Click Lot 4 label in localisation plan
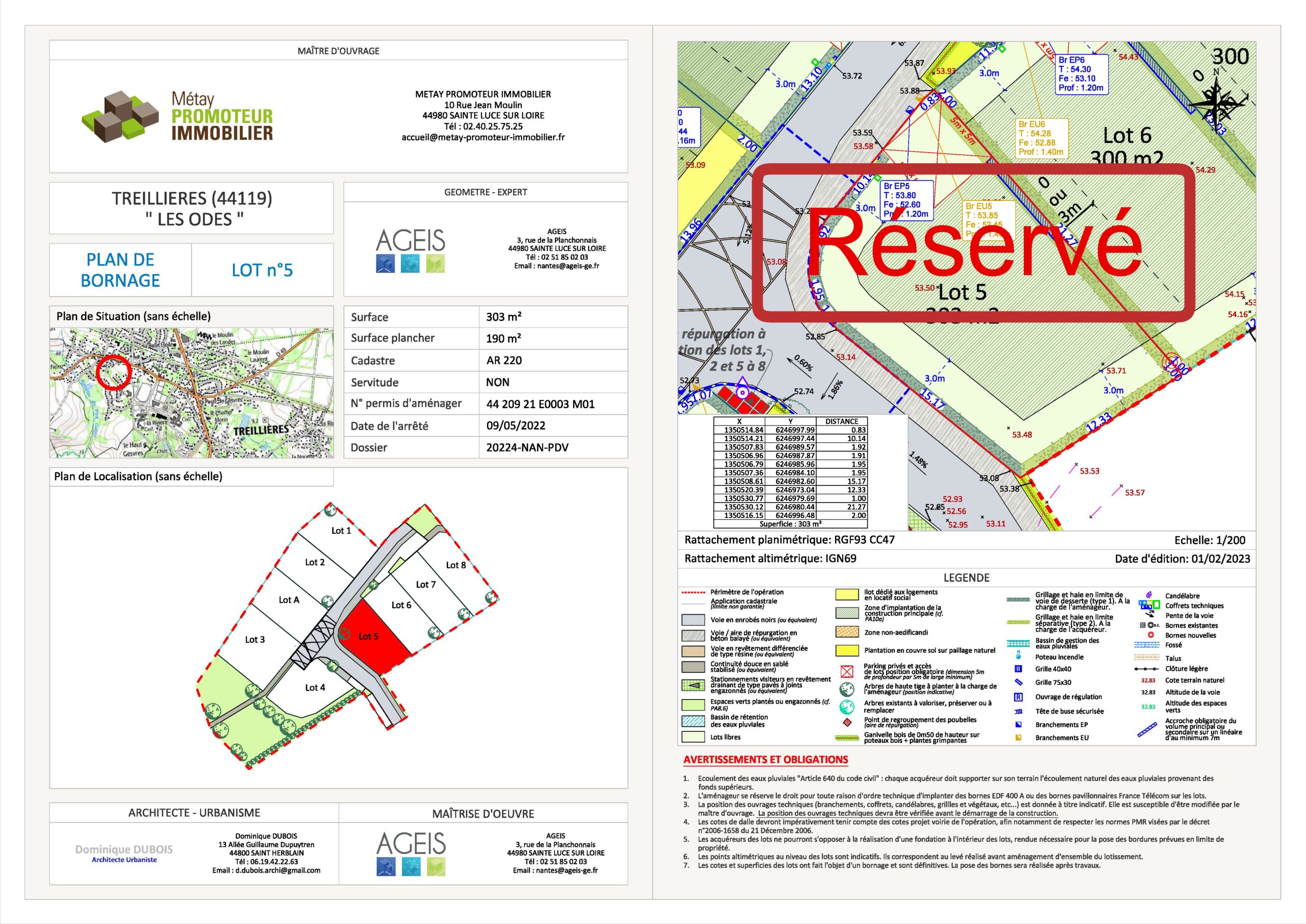 click(x=315, y=687)
